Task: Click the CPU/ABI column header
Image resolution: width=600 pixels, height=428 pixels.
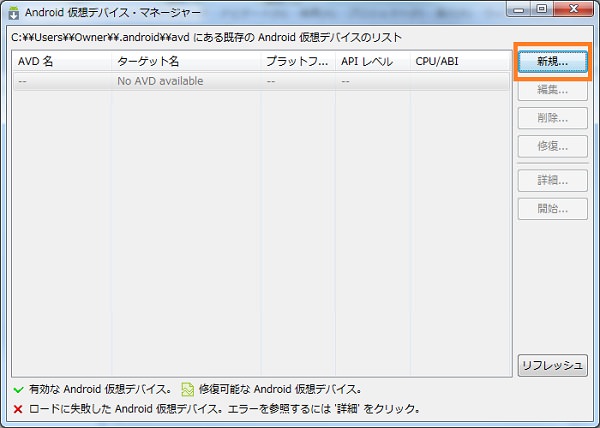Action: pos(461,61)
